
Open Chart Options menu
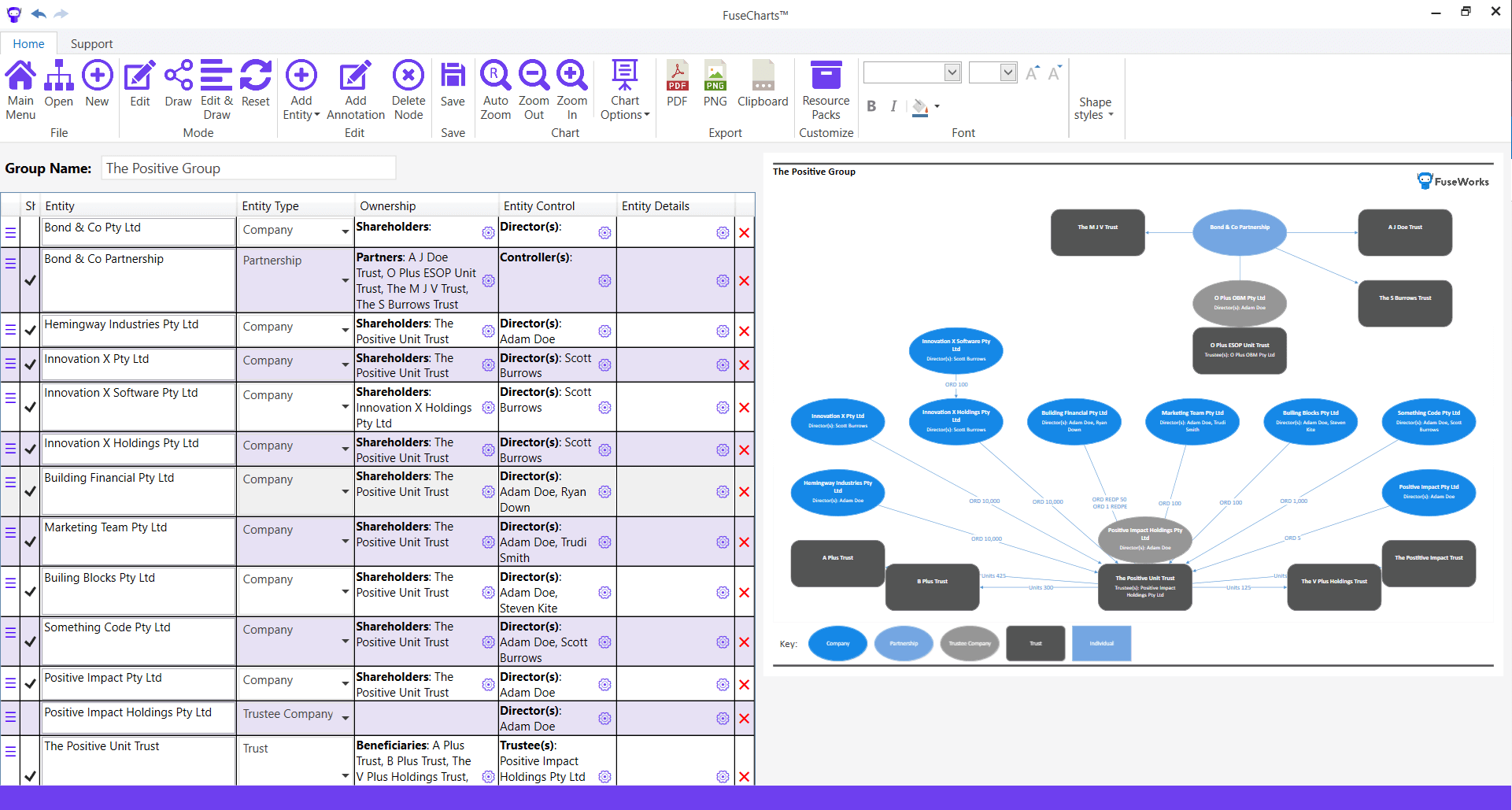click(625, 90)
